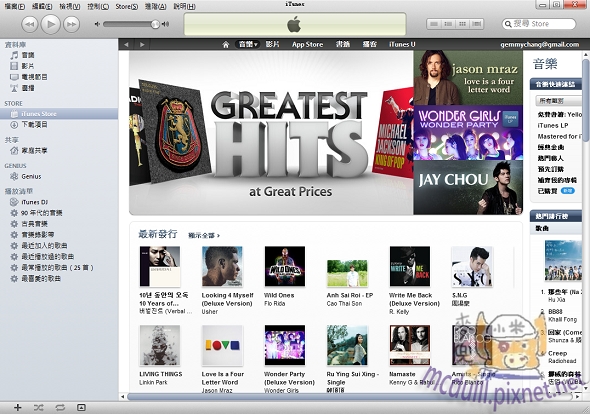Open the App Store tab
The width and height of the screenshot is (590, 414).
click(x=307, y=44)
